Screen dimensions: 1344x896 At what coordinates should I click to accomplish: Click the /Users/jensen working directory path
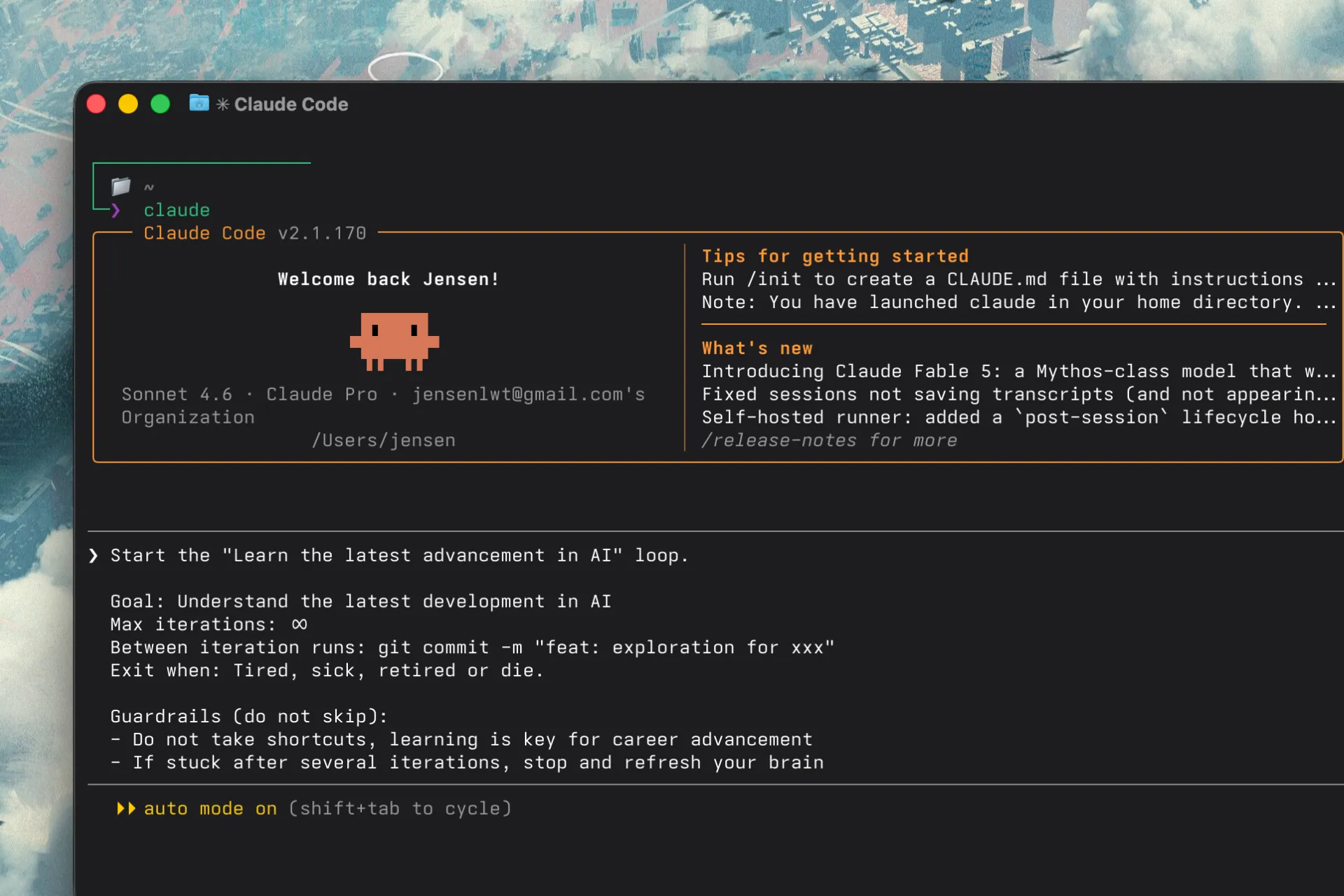click(384, 440)
